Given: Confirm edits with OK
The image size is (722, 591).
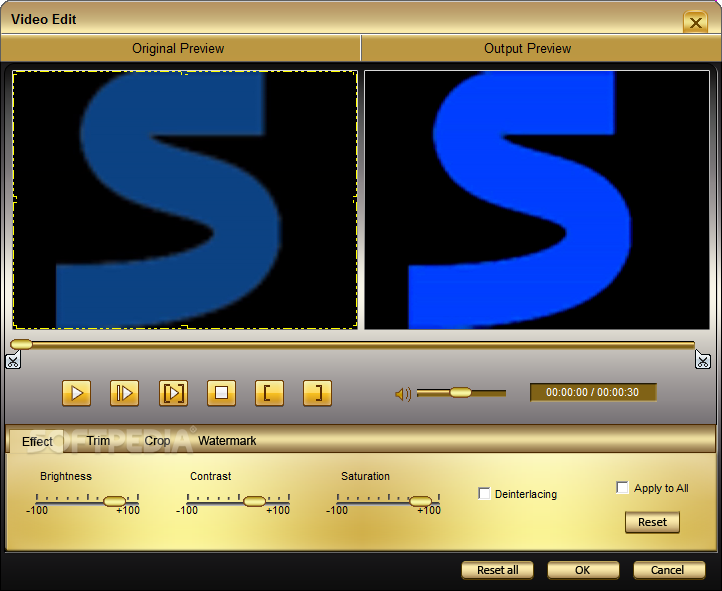Looking at the screenshot, I should [x=582, y=570].
